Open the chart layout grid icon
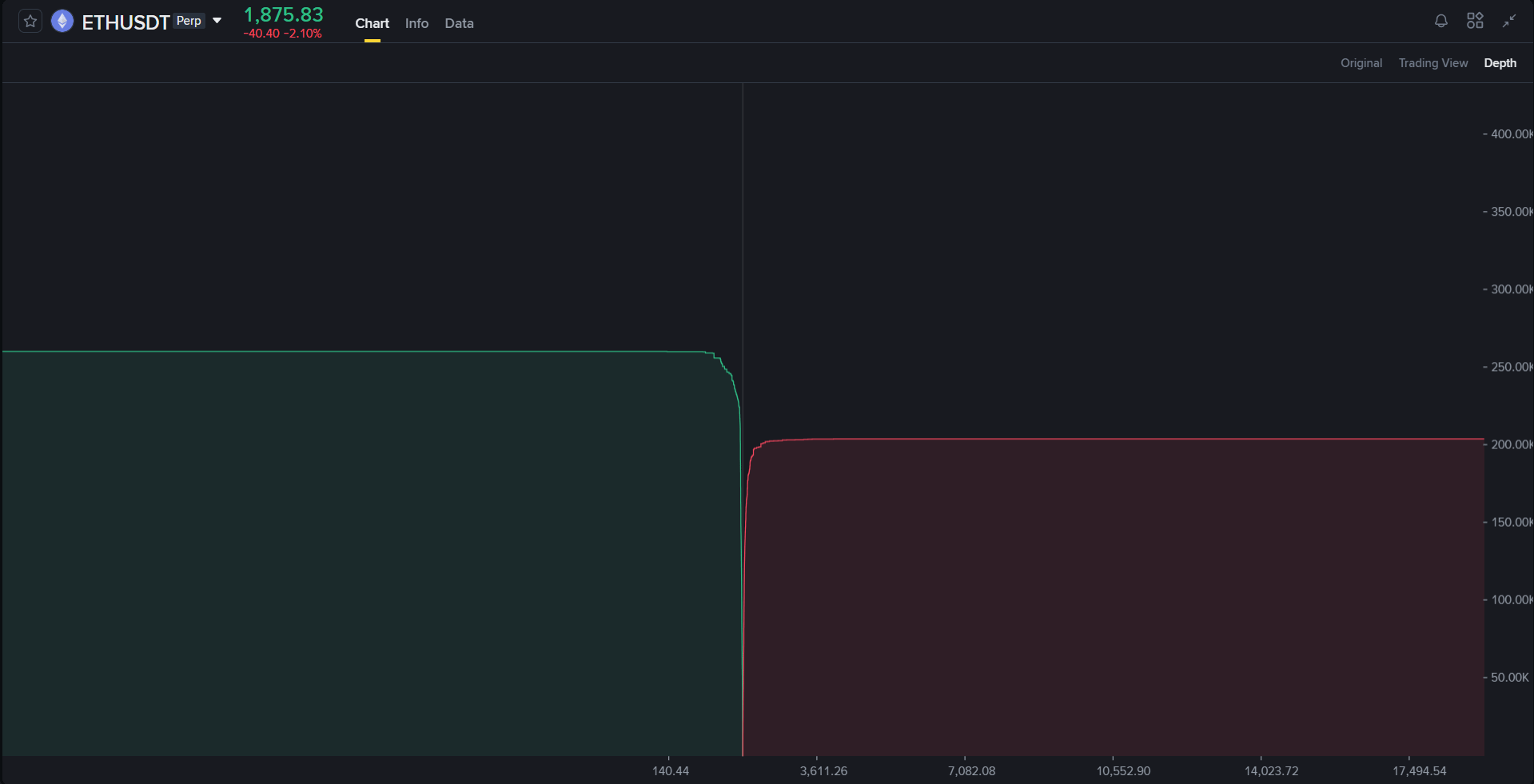This screenshot has height=784, width=1534. (1475, 22)
